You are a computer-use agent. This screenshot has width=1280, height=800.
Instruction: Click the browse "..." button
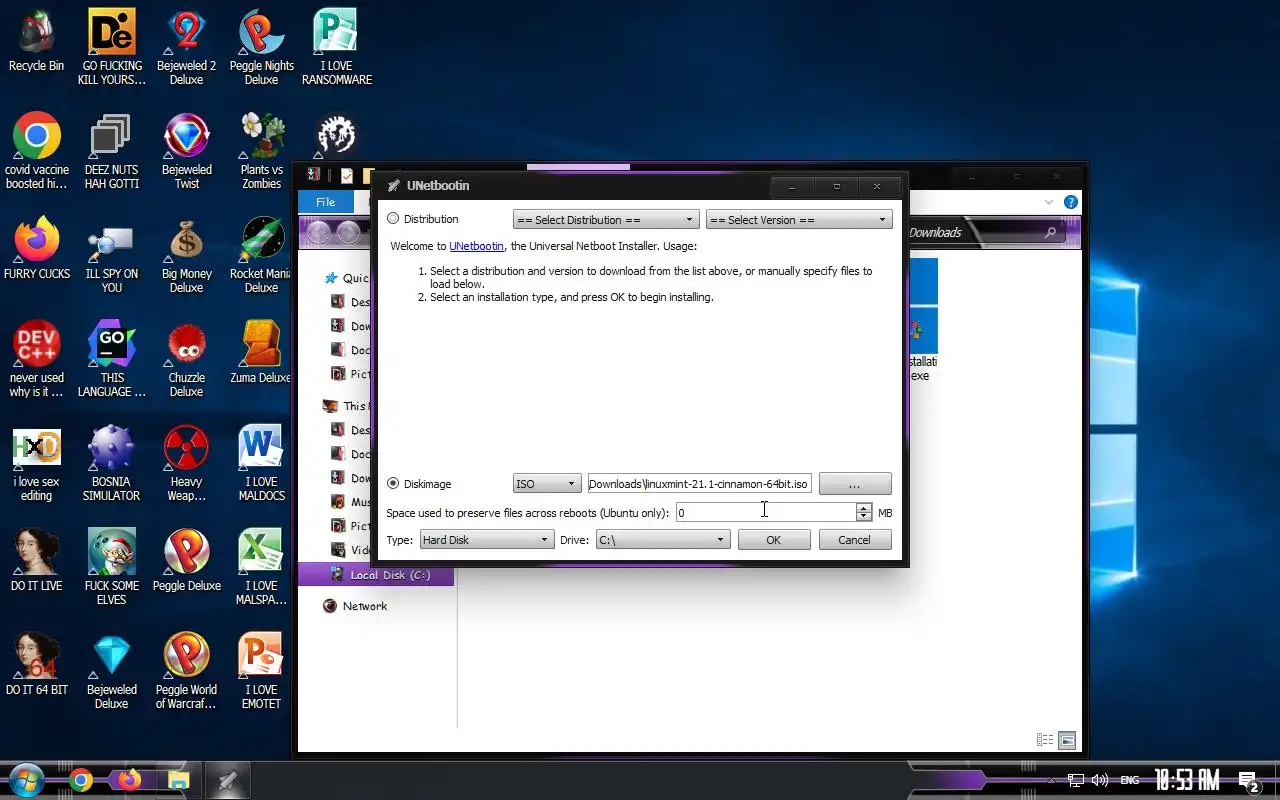(854, 484)
